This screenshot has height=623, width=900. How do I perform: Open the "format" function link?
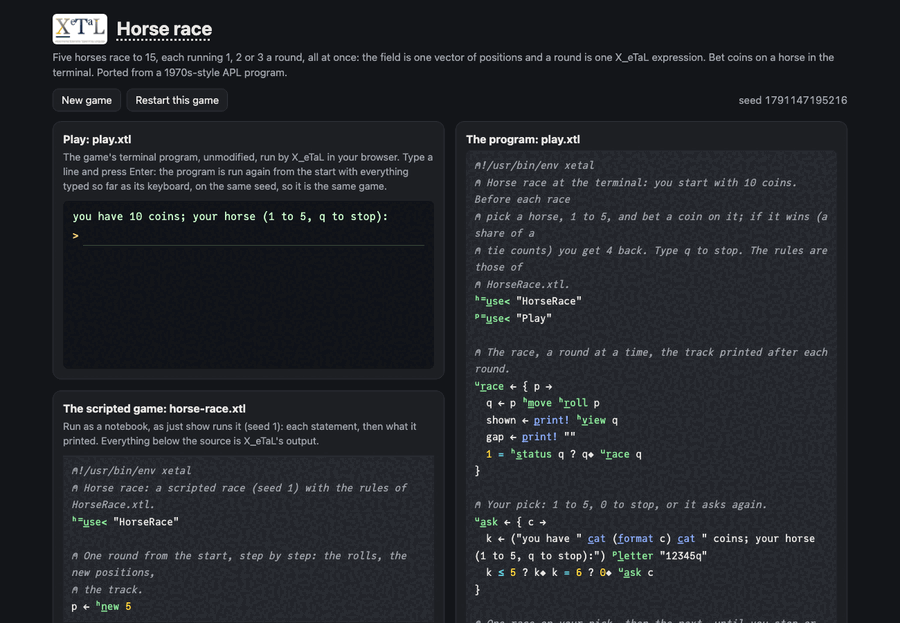point(635,539)
